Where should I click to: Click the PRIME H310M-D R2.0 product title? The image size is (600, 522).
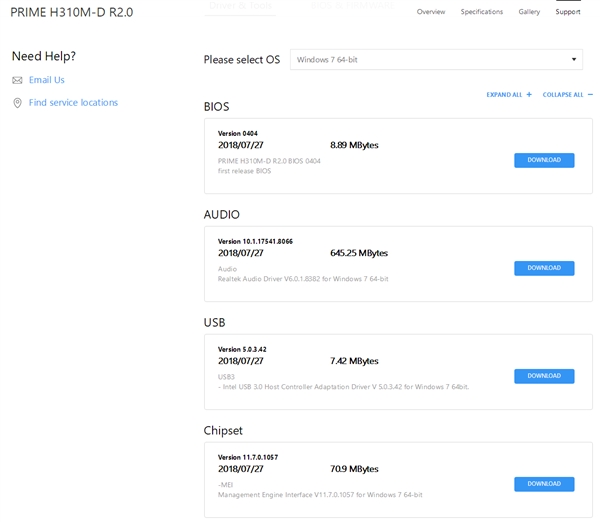pos(71,13)
